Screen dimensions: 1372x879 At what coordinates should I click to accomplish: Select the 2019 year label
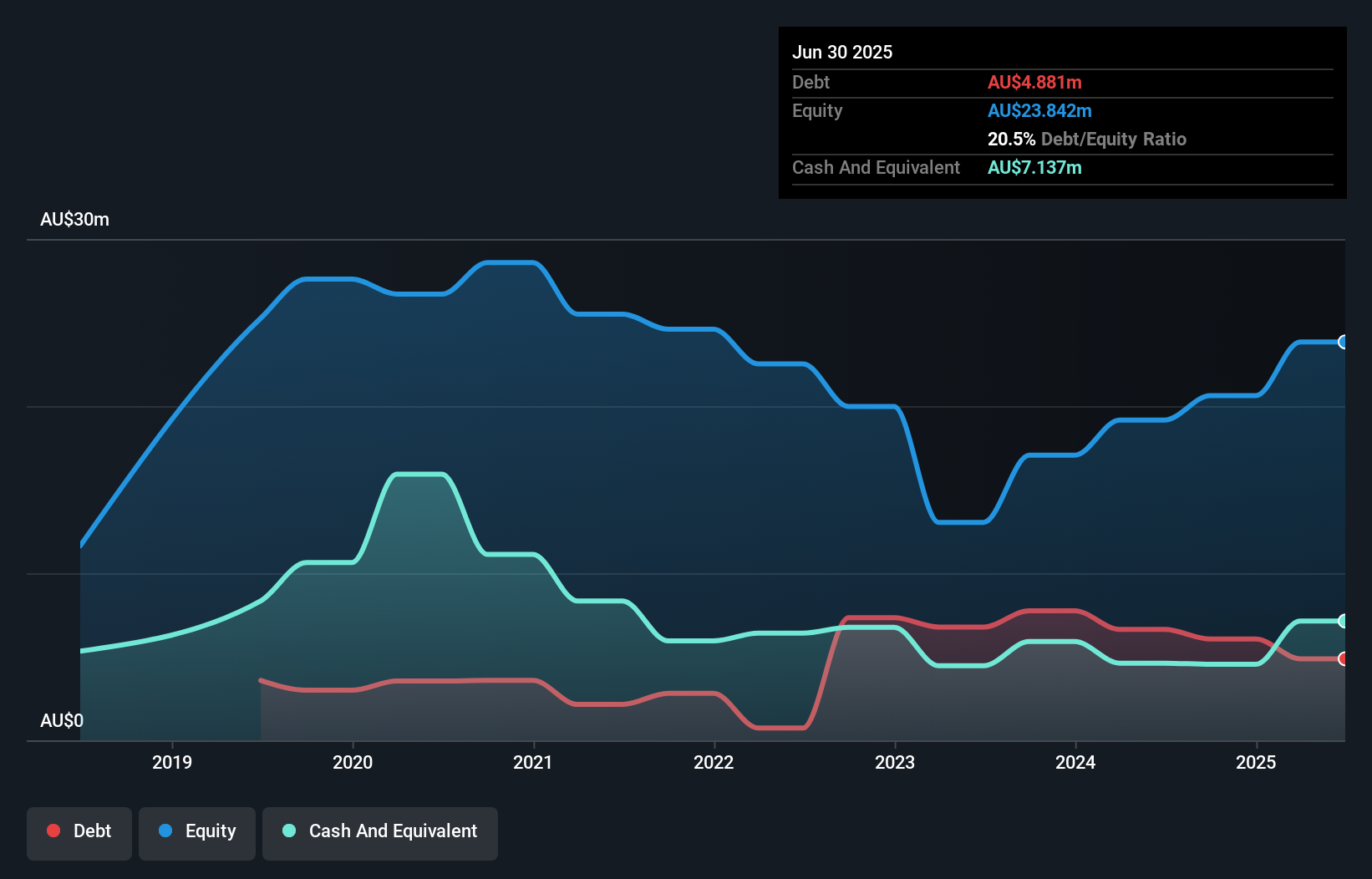(x=171, y=762)
